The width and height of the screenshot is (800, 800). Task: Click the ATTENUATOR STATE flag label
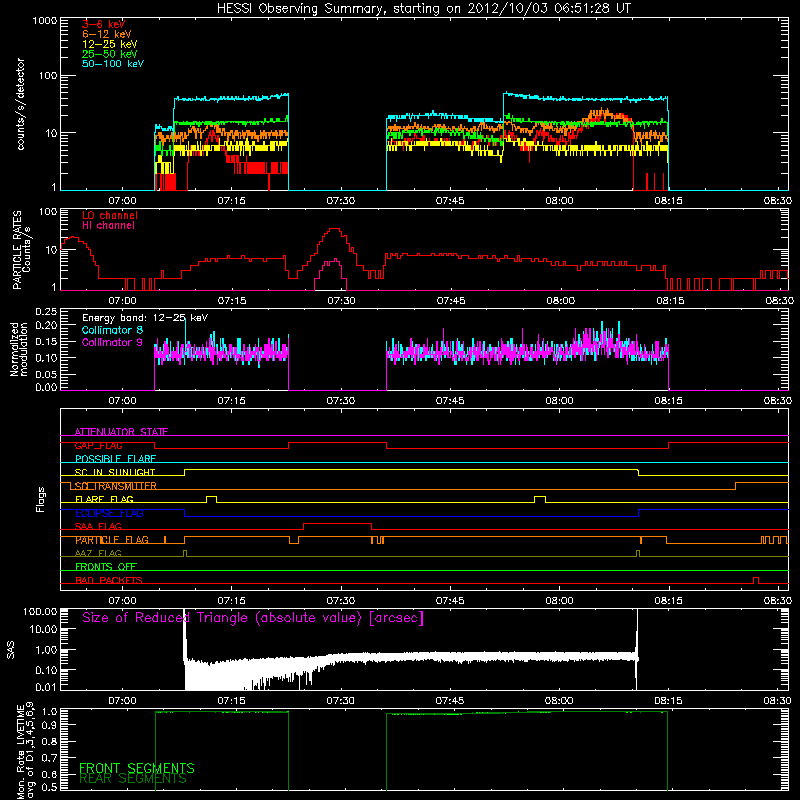click(x=121, y=432)
